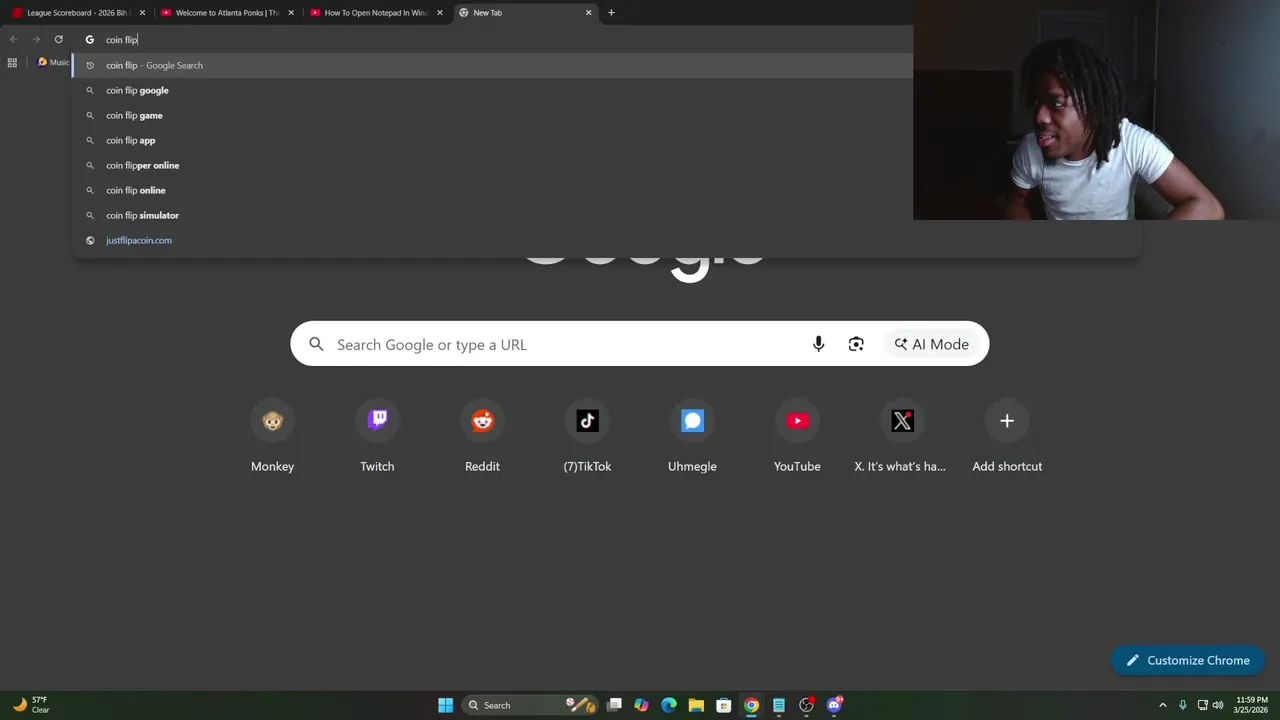The height and width of the screenshot is (720, 1280).
Task: Select the 'coin flip simulator' suggestion
Action: click(x=606, y=215)
